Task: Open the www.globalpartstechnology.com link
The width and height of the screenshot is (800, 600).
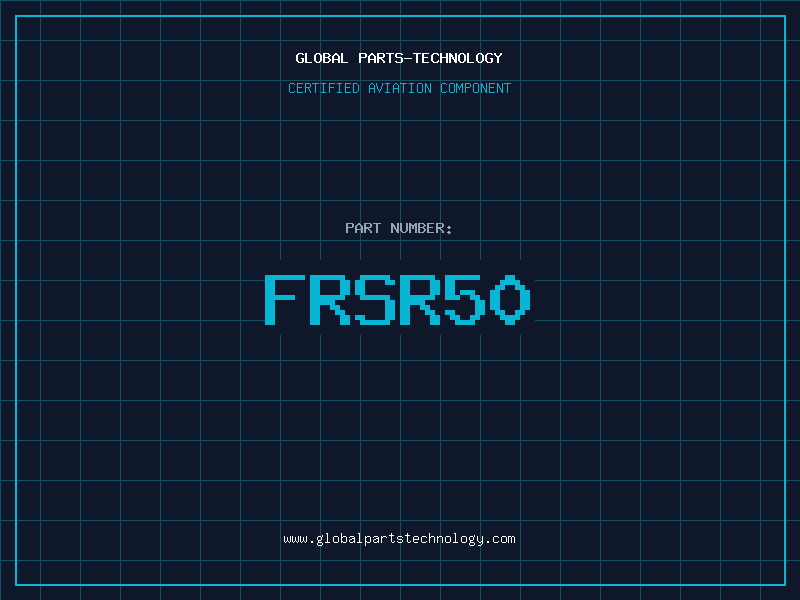Action: [x=399, y=539]
